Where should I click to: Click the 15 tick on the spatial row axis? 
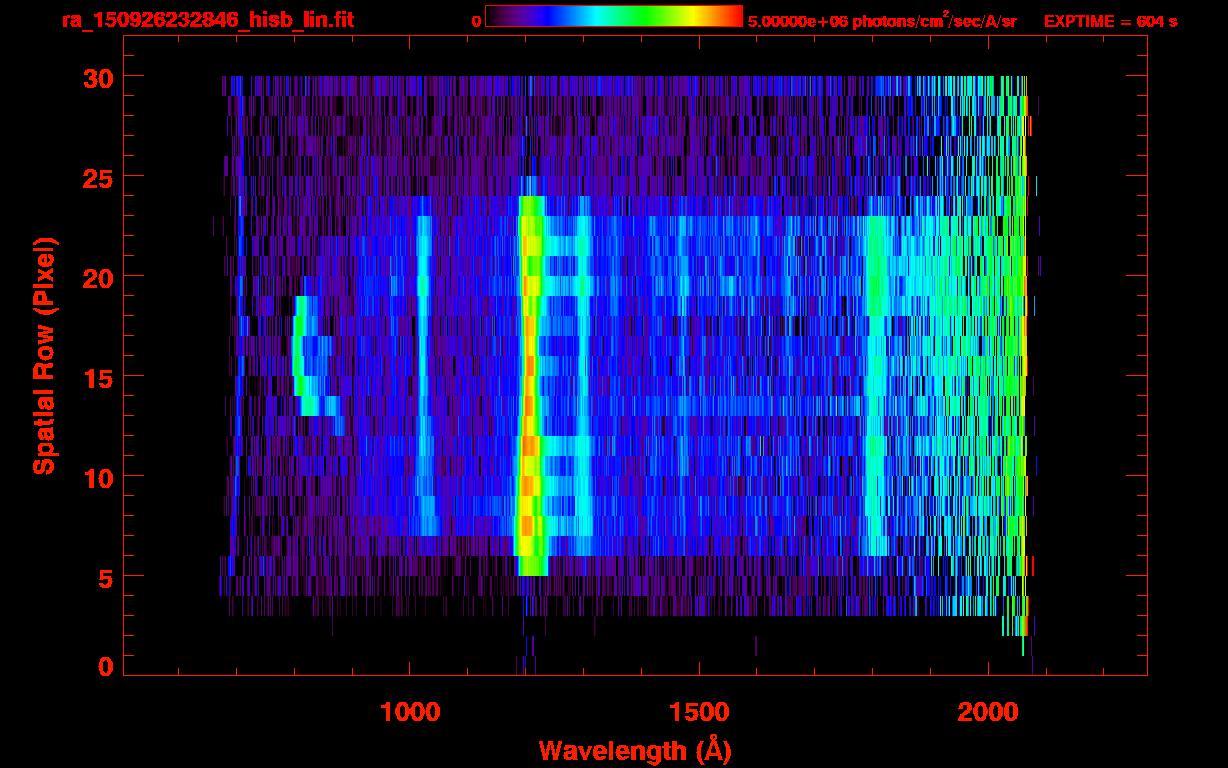(99, 377)
